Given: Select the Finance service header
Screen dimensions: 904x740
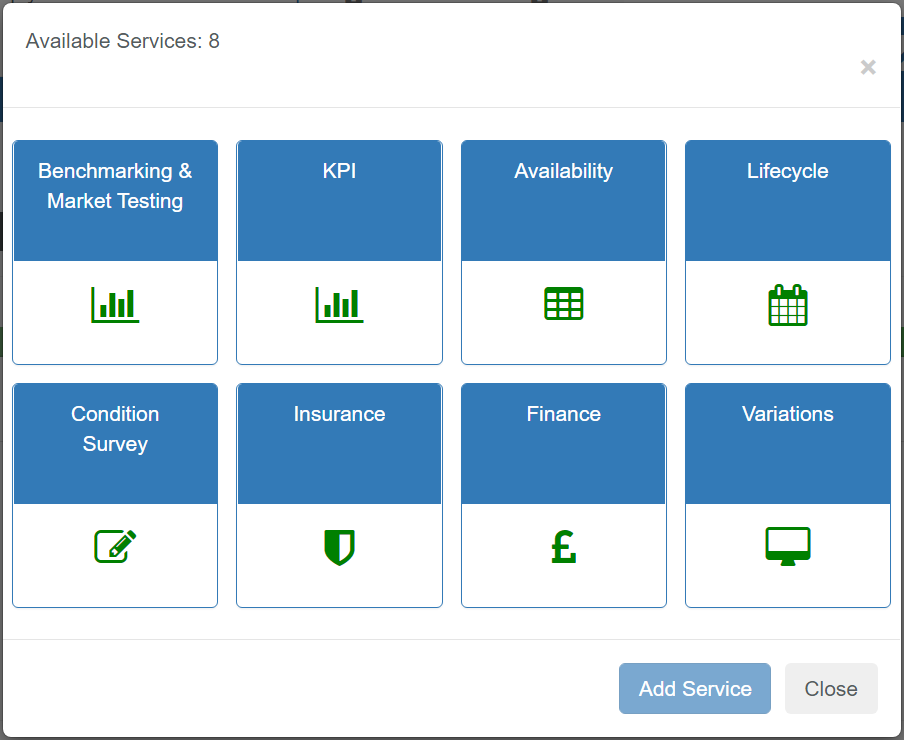Looking at the screenshot, I should (564, 444).
